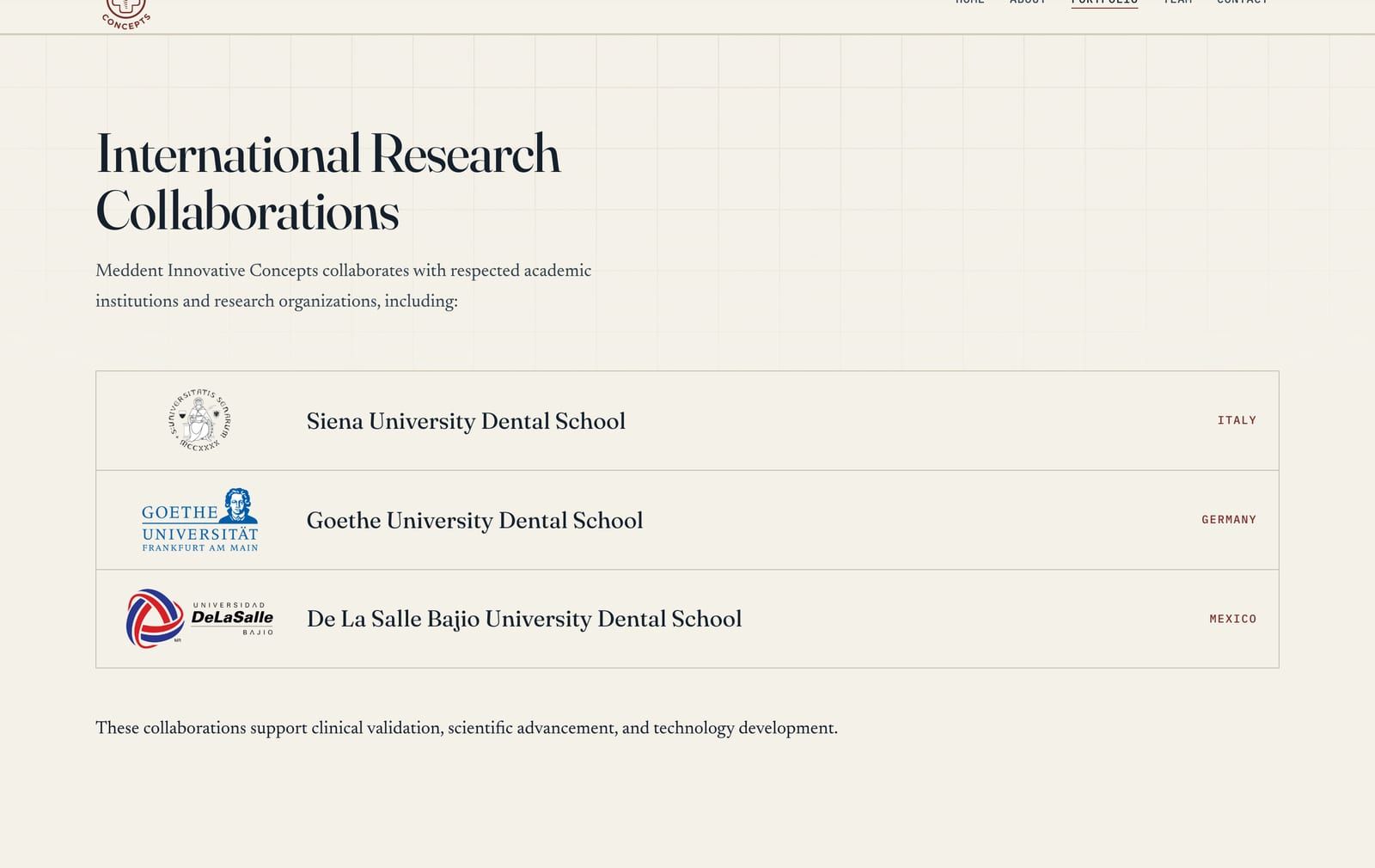Click the Meddent Concepts logo in header
This screenshot has width=1375, height=868.
125,15
